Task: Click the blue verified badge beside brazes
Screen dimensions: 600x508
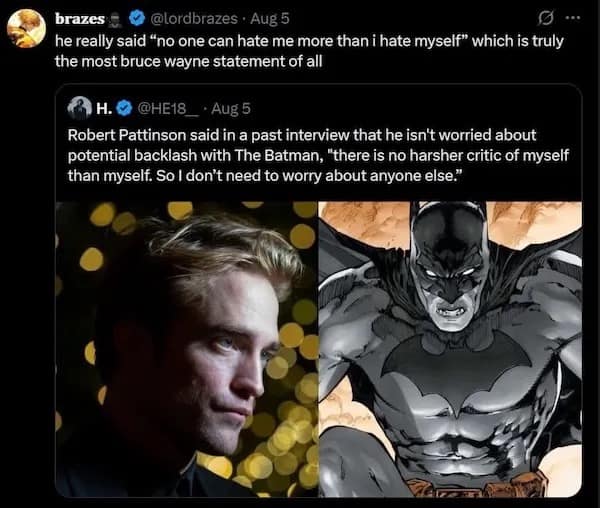Action: [x=140, y=20]
